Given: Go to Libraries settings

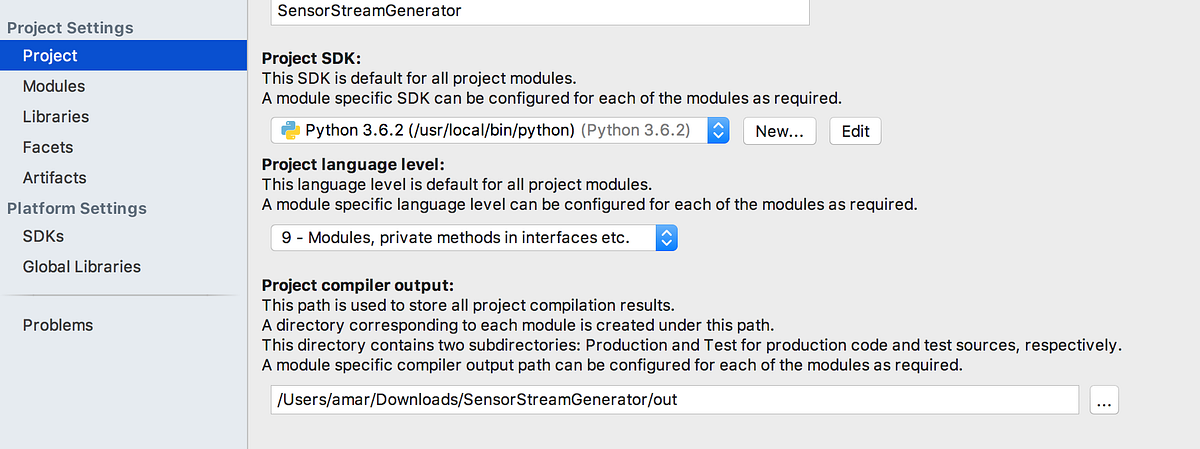Looking at the screenshot, I should (56, 117).
